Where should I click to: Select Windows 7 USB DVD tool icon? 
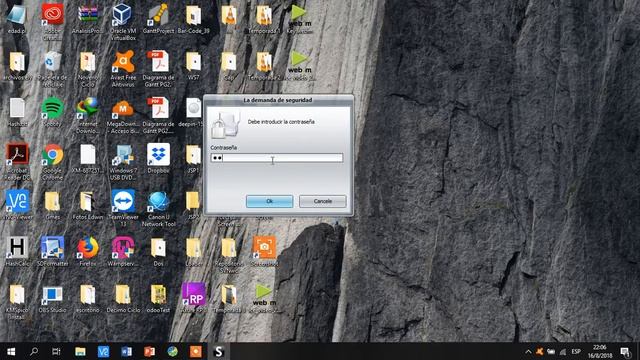click(x=123, y=162)
